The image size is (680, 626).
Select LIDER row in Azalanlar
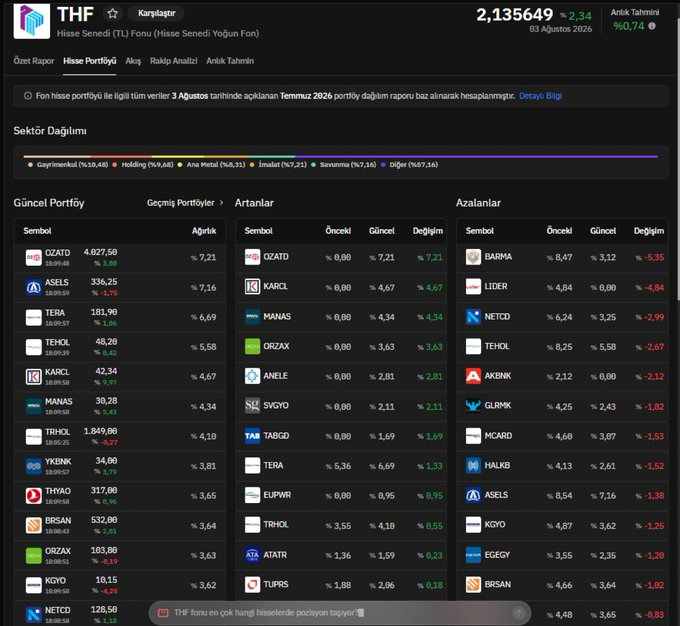[562, 287]
